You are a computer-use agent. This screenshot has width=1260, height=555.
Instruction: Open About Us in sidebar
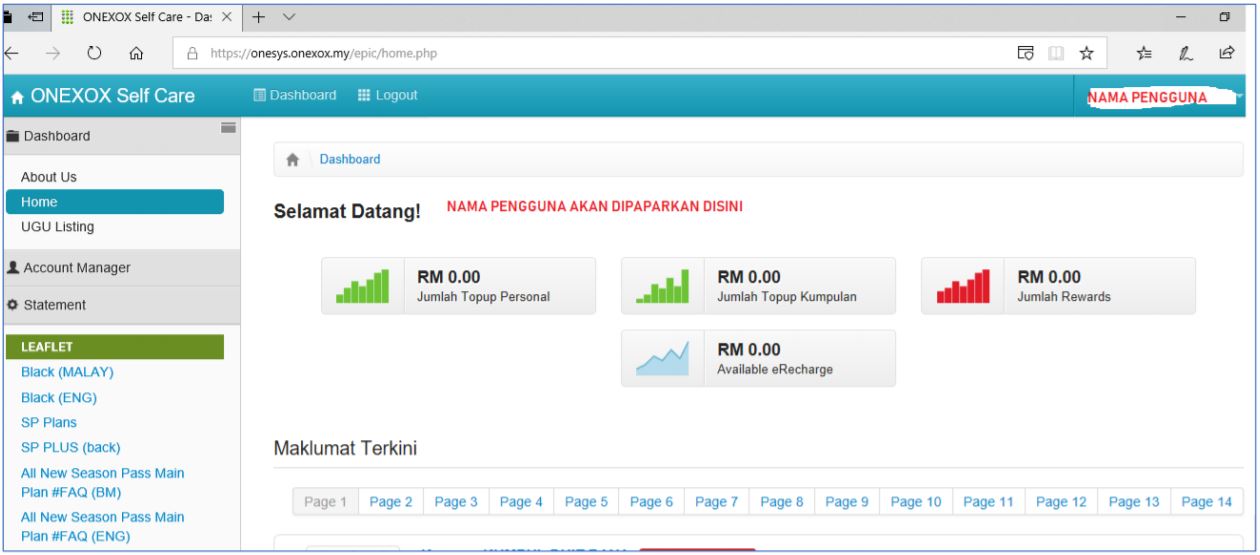(x=49, y=177)
